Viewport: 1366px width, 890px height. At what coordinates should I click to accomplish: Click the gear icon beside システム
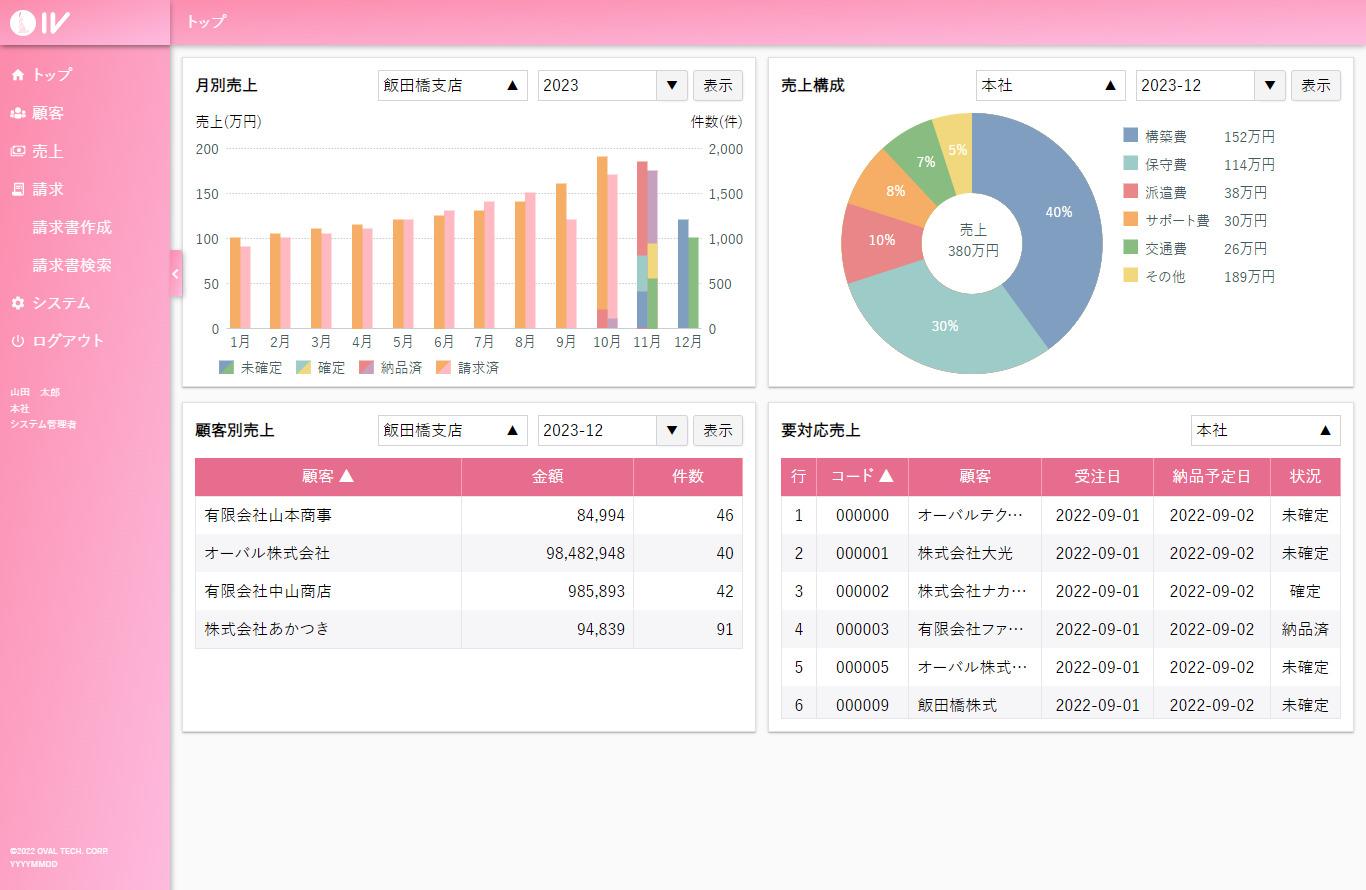point(18,303)
